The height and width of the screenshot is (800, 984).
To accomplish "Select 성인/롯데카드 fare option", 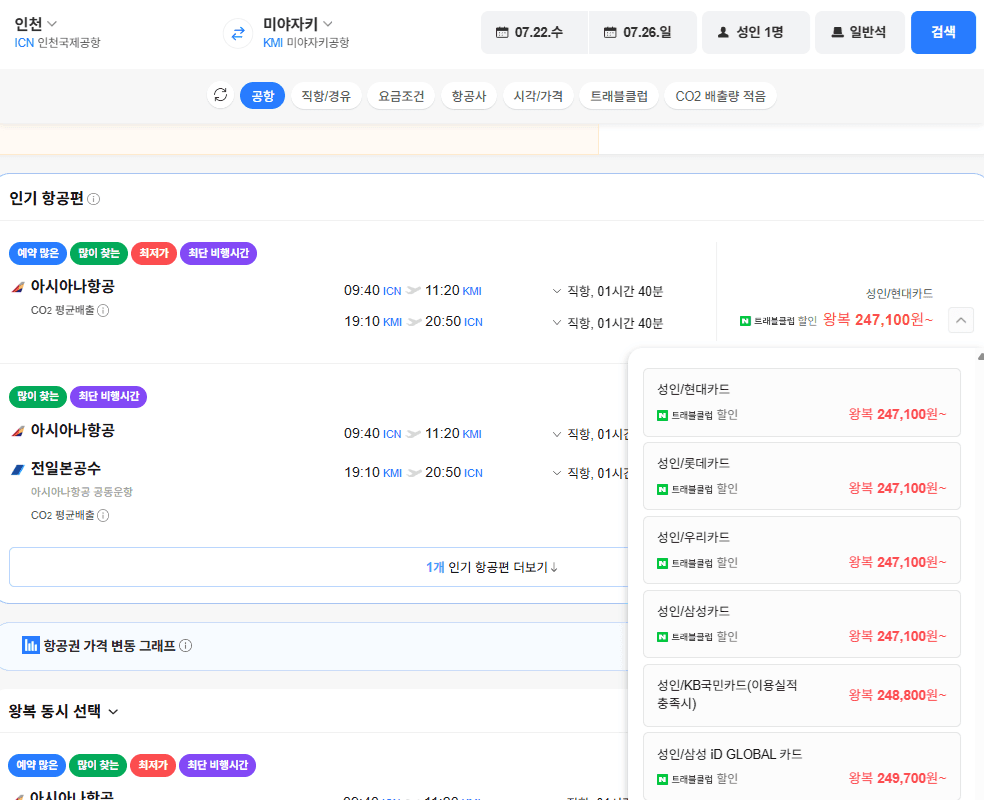I will (802, 476).
